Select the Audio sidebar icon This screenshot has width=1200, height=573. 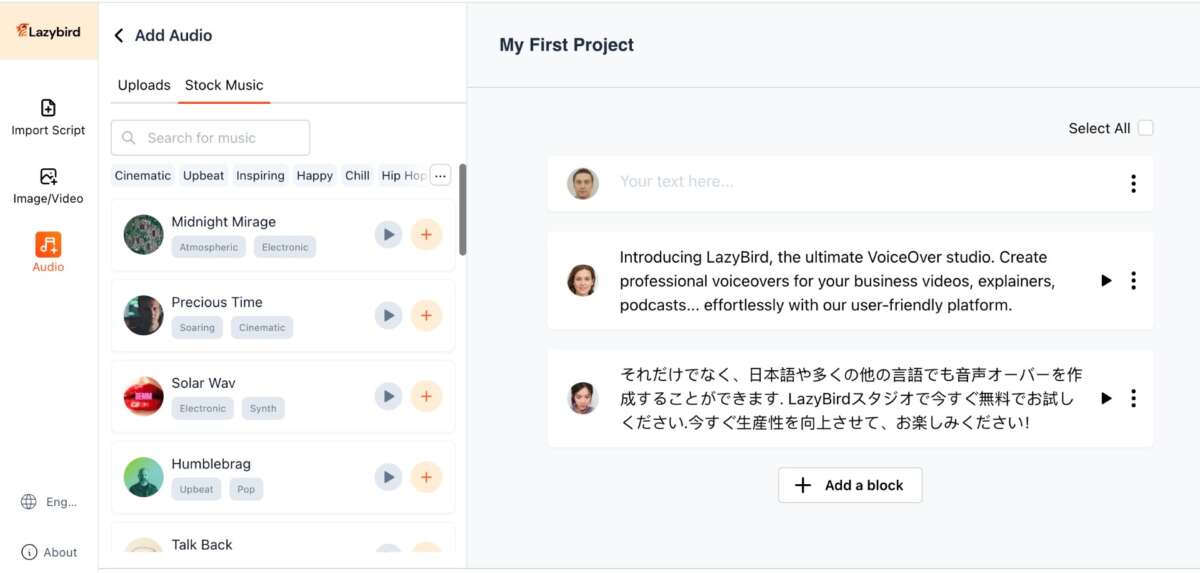coord(48,251)
